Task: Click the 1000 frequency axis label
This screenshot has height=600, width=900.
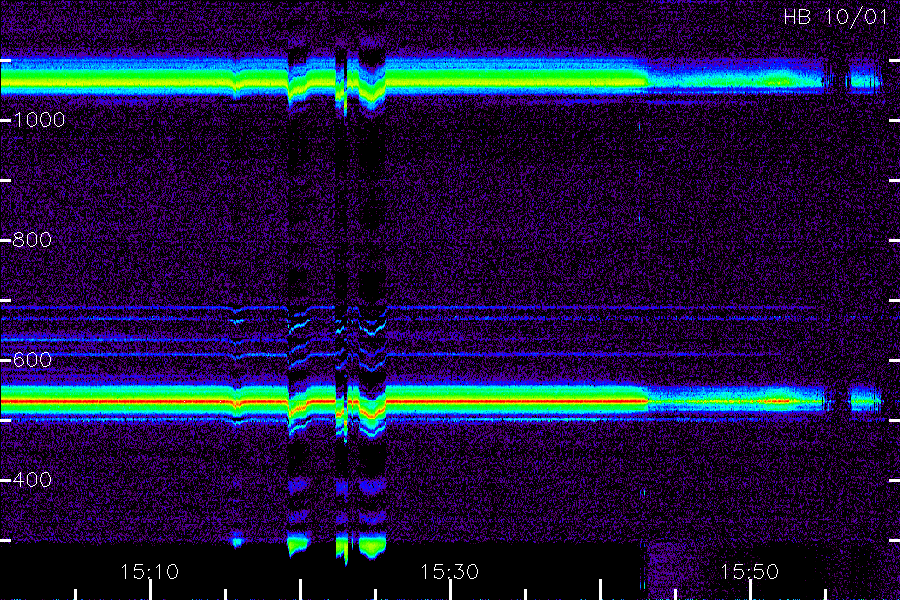Action: [x=39, y=120]
